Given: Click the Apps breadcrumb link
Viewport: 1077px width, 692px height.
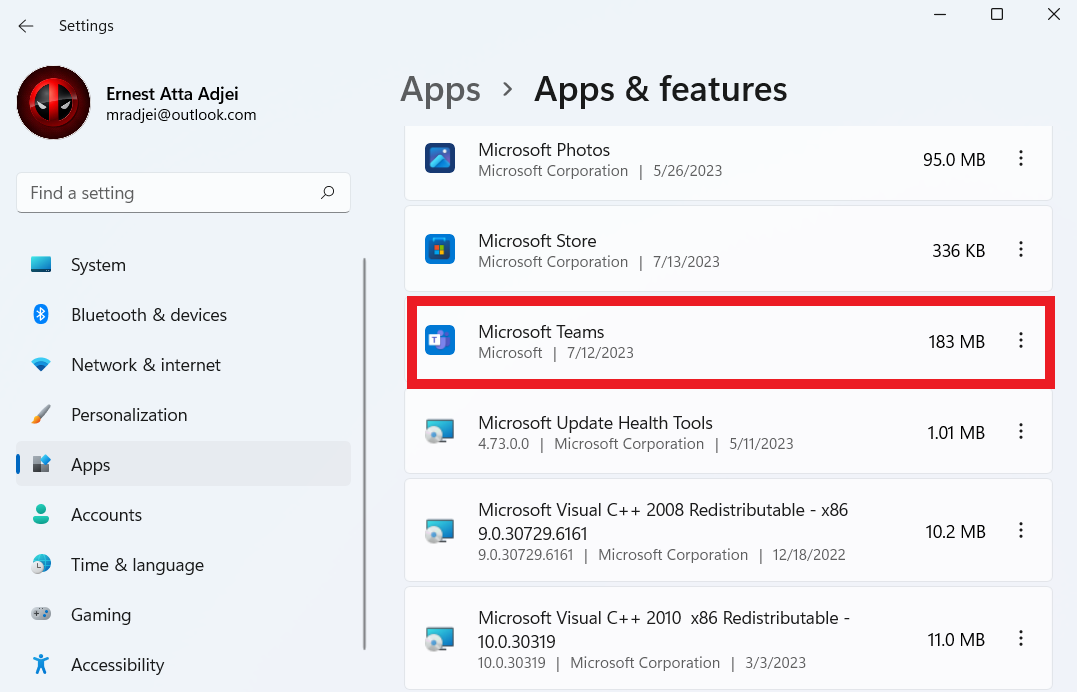Looking at the screenshot, I should pos(440,90).
